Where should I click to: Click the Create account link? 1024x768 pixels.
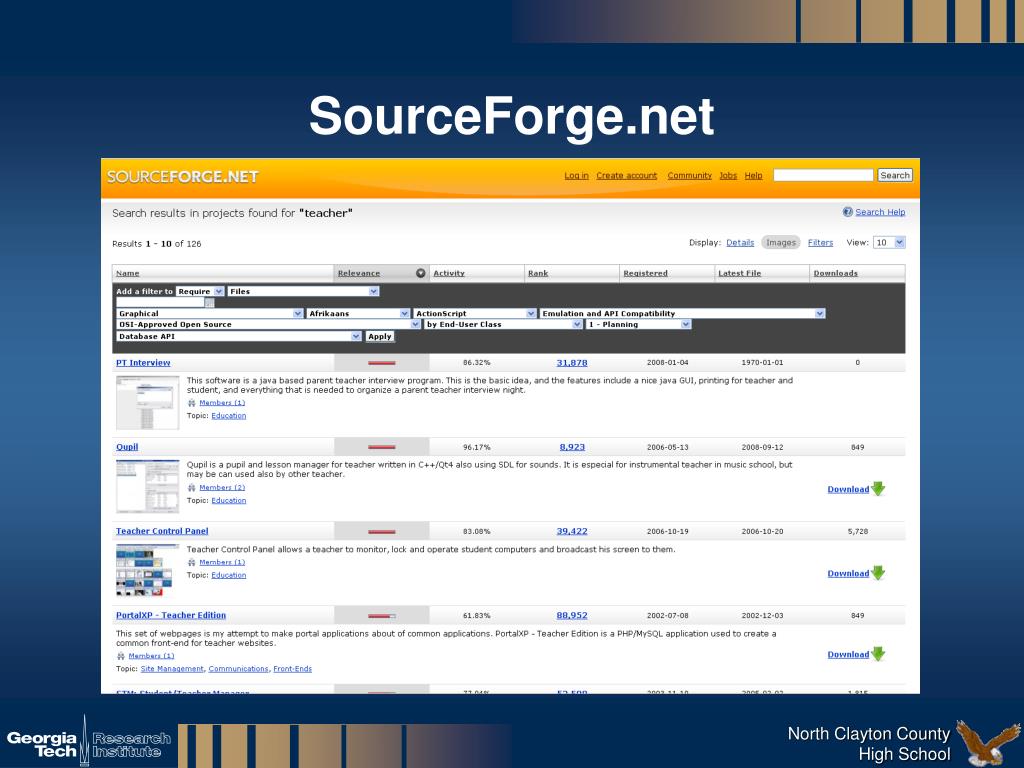[x=626, y=176]
